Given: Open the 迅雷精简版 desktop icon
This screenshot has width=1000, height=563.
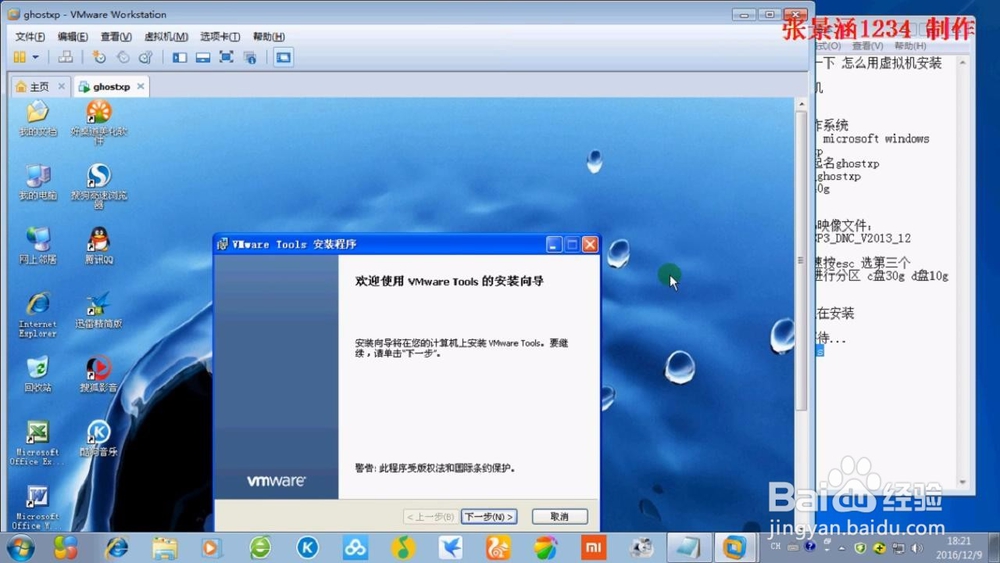Looking at the screenshot, I should pyautogui.click(x=99, y=311).
